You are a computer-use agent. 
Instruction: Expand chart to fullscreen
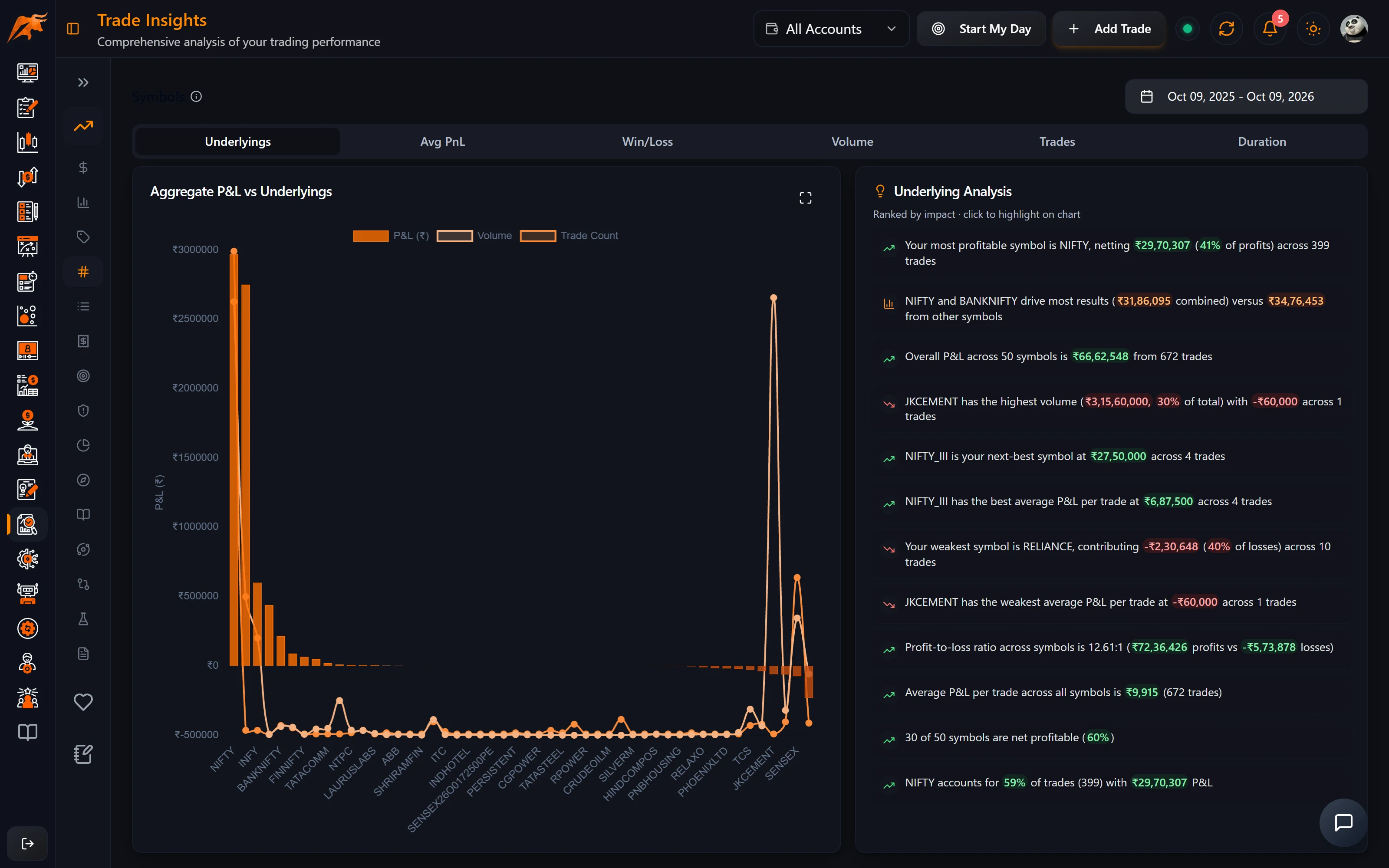[805, 198]
